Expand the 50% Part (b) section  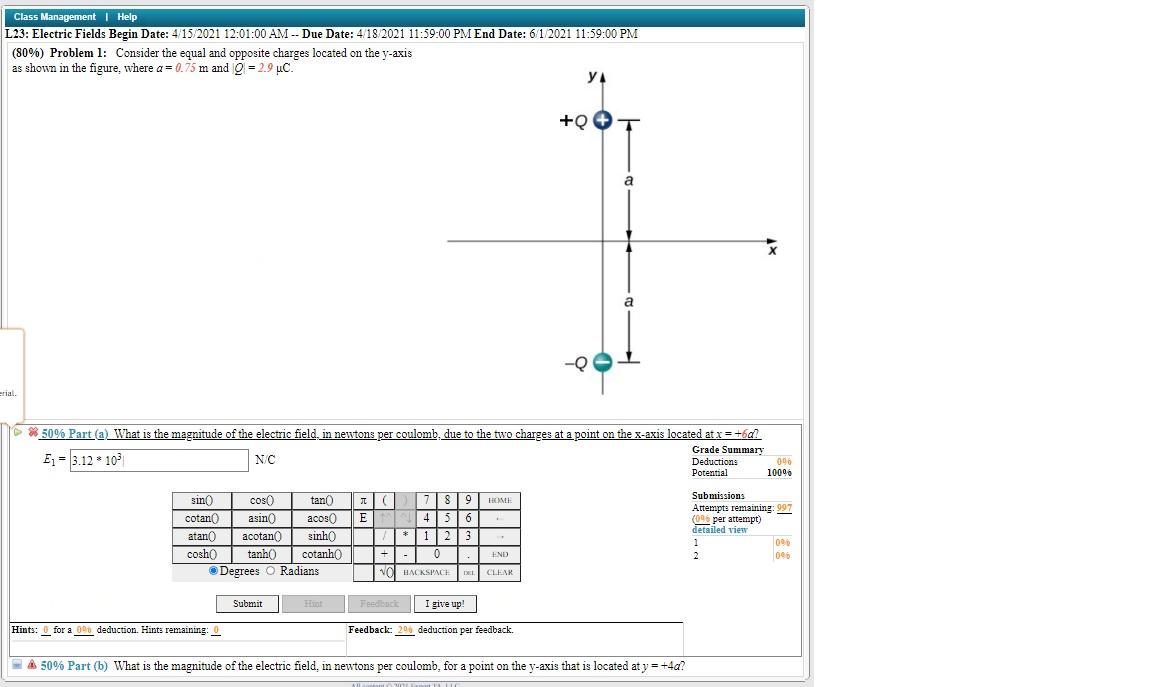pyautogui.click(x=18, y=666)
